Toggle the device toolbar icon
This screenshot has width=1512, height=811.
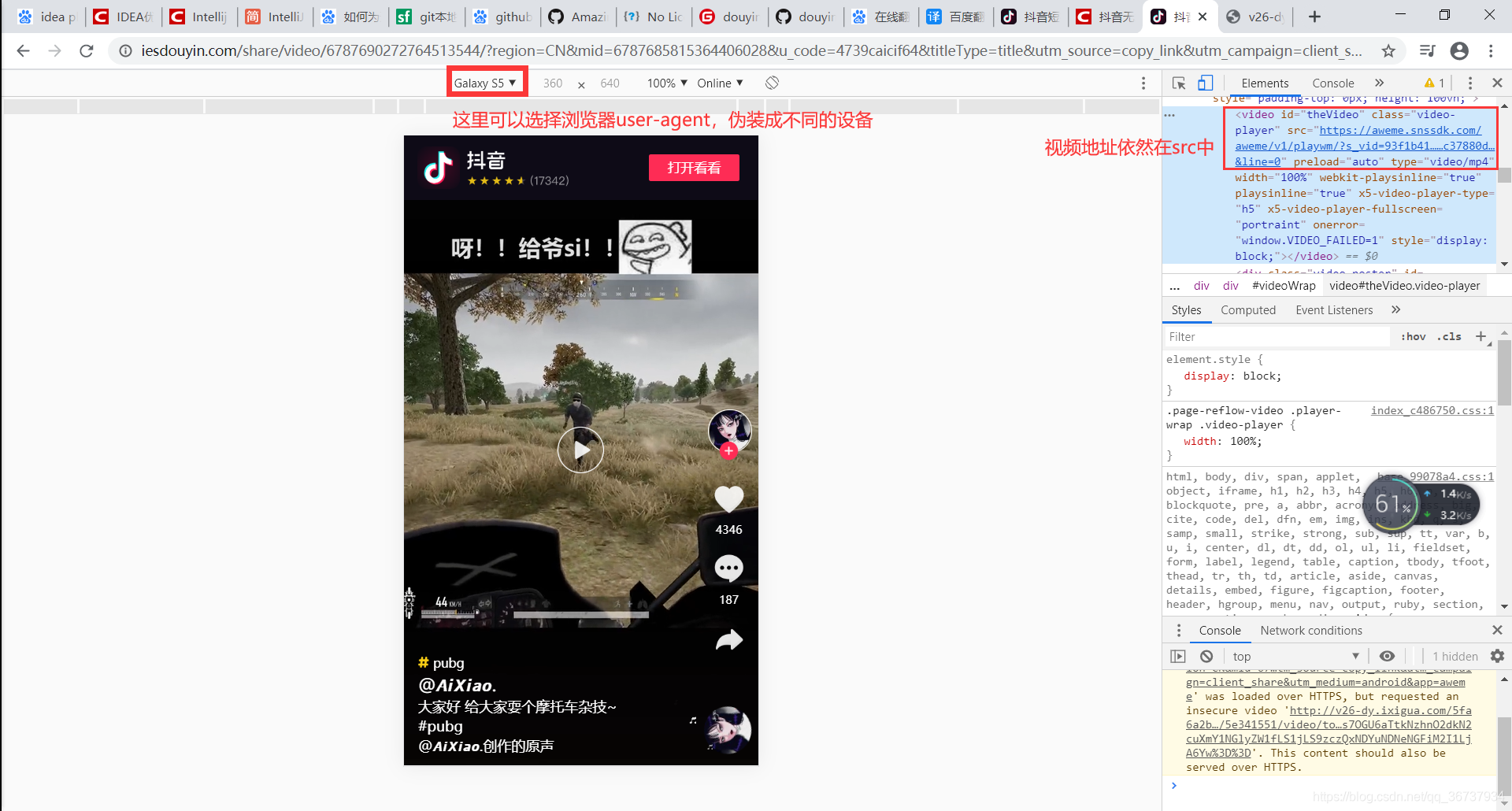click(1205, 83)
